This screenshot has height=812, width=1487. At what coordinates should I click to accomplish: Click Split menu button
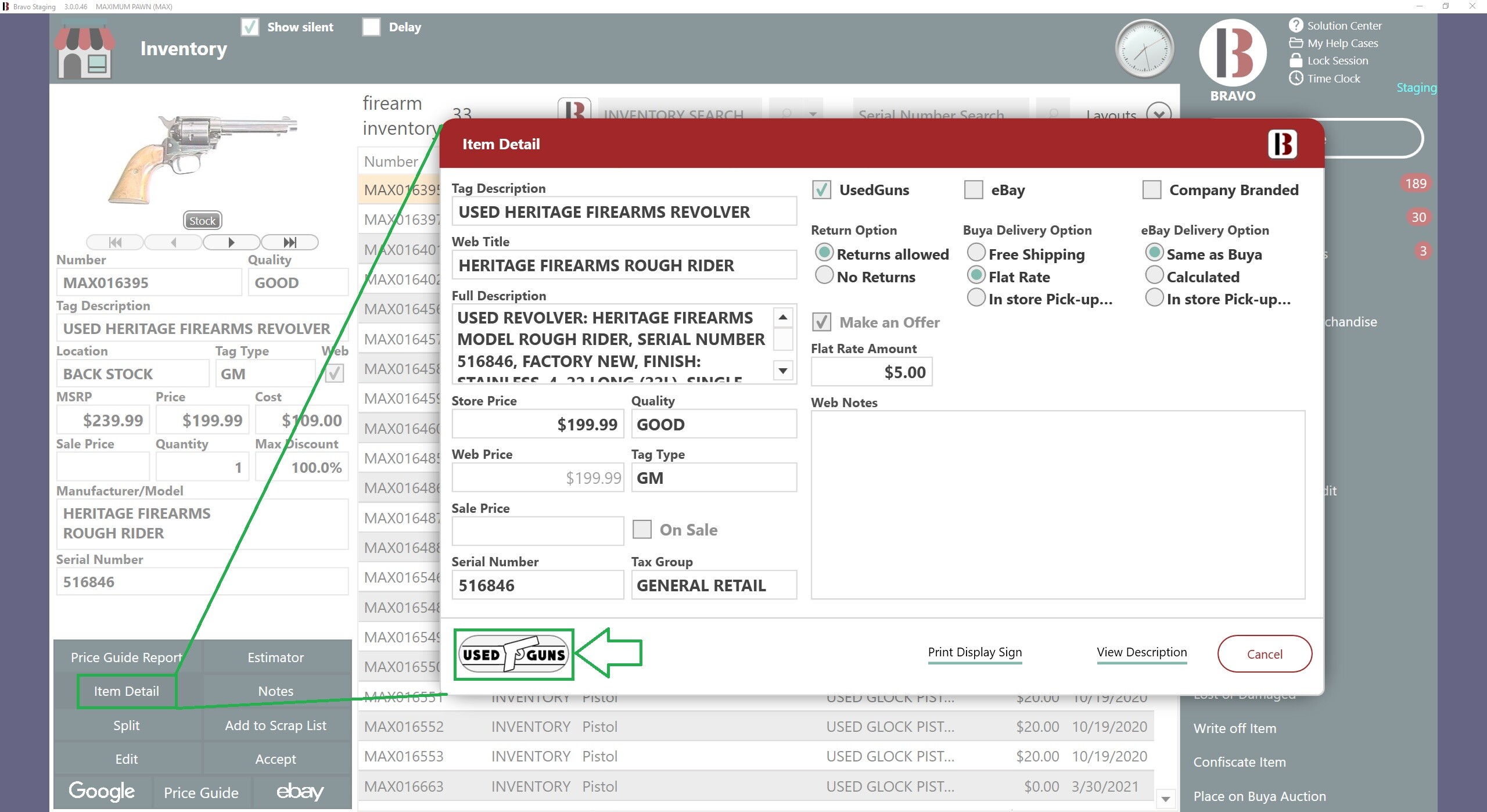click(x=127, y=725)
